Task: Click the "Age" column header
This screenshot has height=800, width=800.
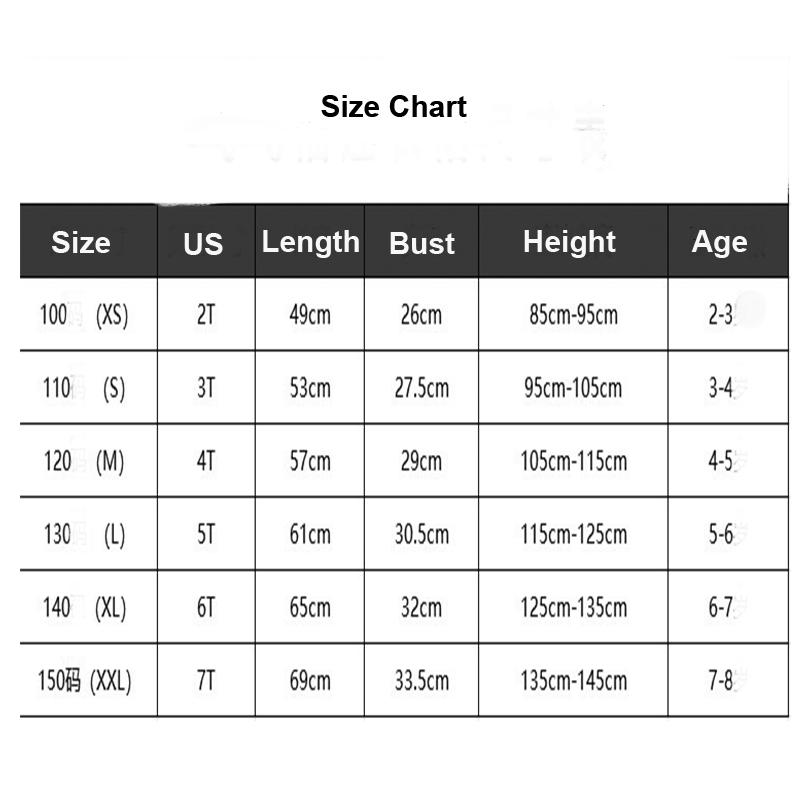Action: [x=719, y=242]
